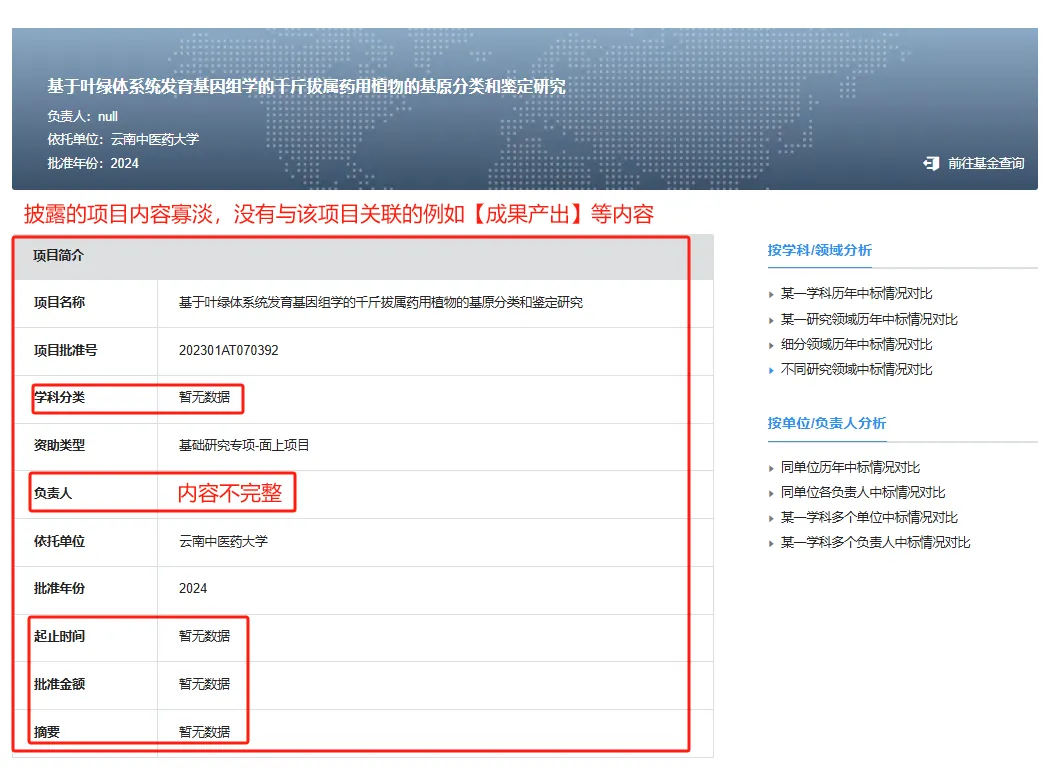The height and width of the screenshot is (782, 1062).
Task: Select the 按学科/领域分析 section heading
Action: (819, 250)
